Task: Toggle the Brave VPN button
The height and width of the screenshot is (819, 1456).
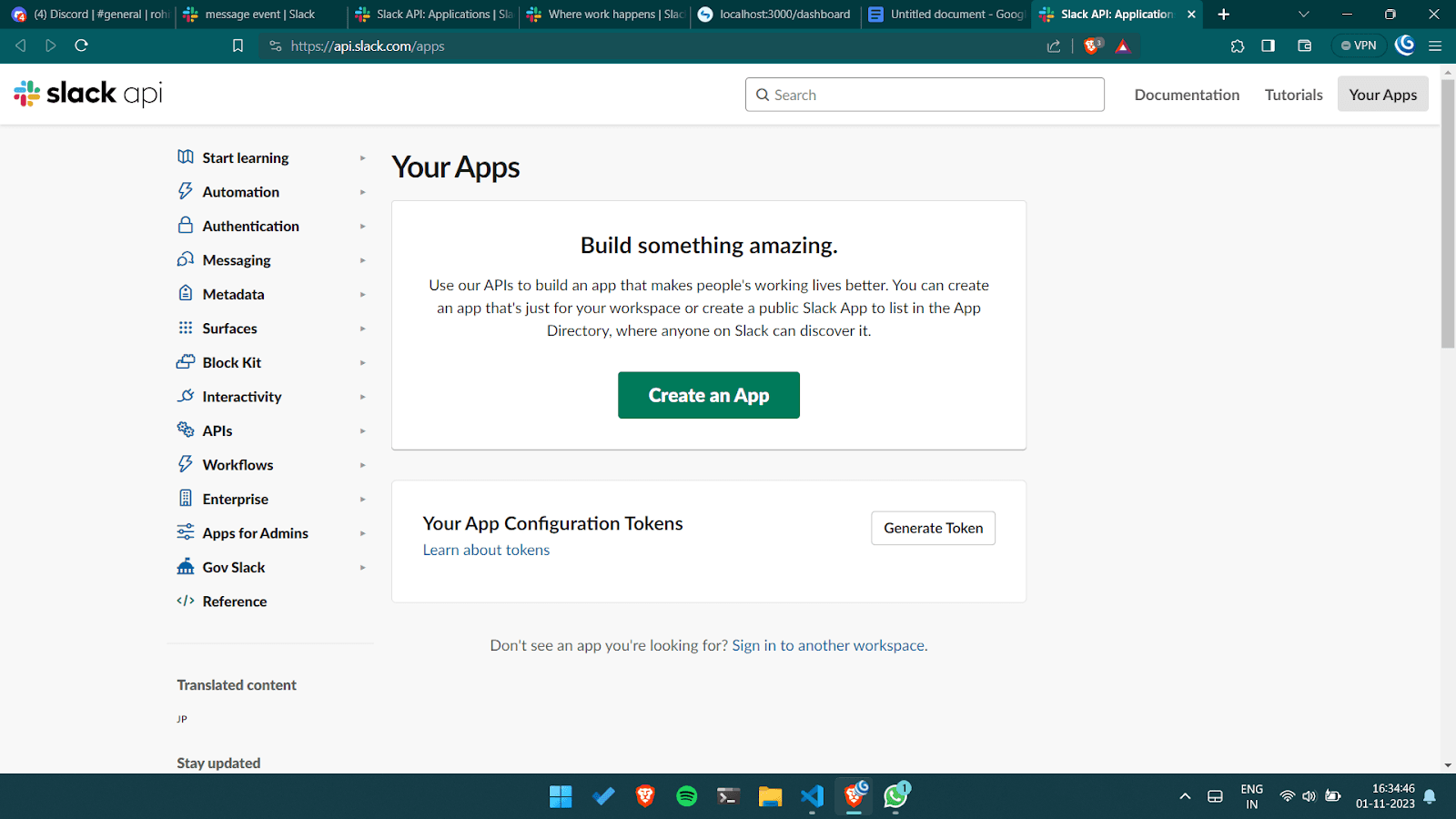Action: click(1359, 45)
